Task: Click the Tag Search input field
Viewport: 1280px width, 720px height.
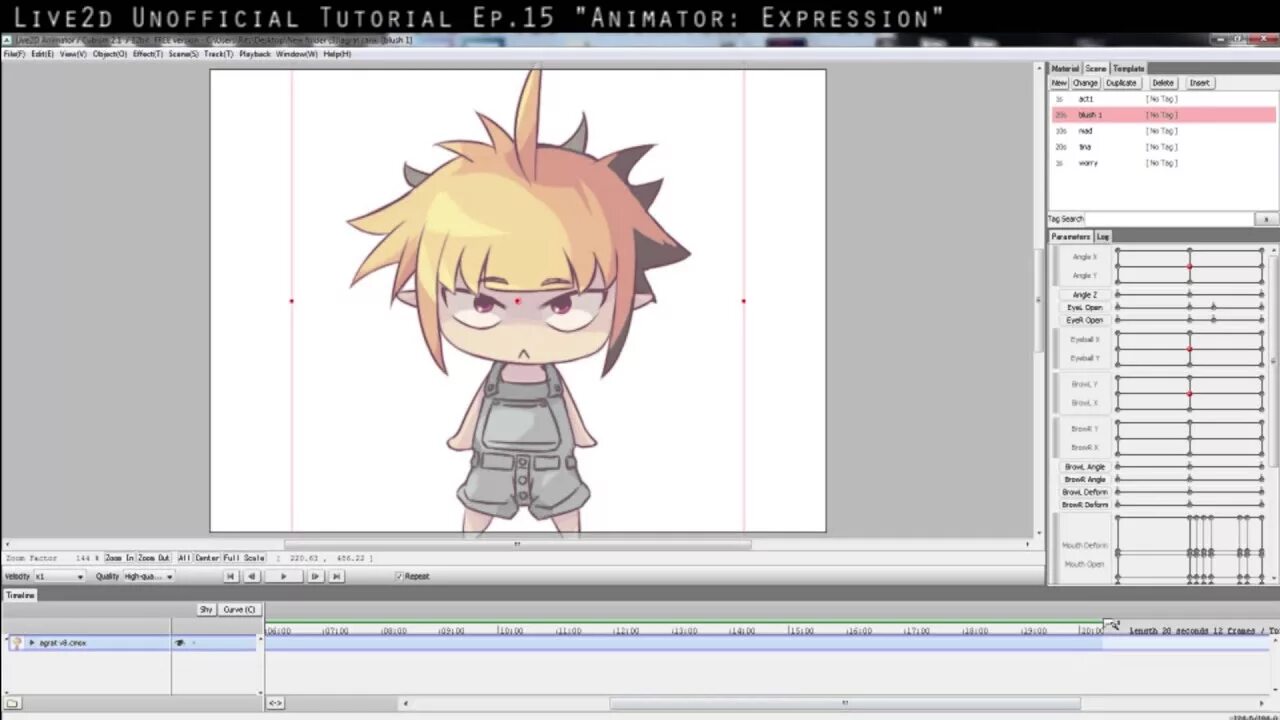Action: coord(1168,219)
